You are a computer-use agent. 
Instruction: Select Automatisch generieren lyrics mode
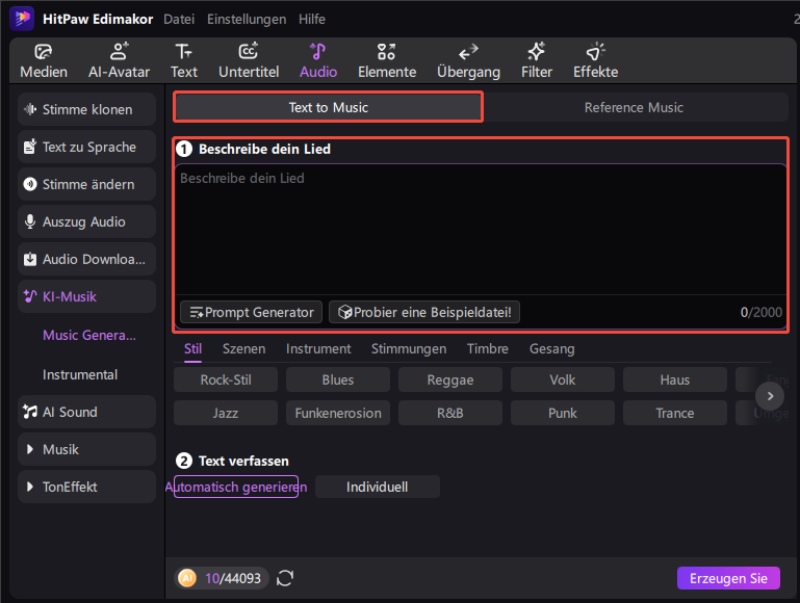[x=236, y=487]
